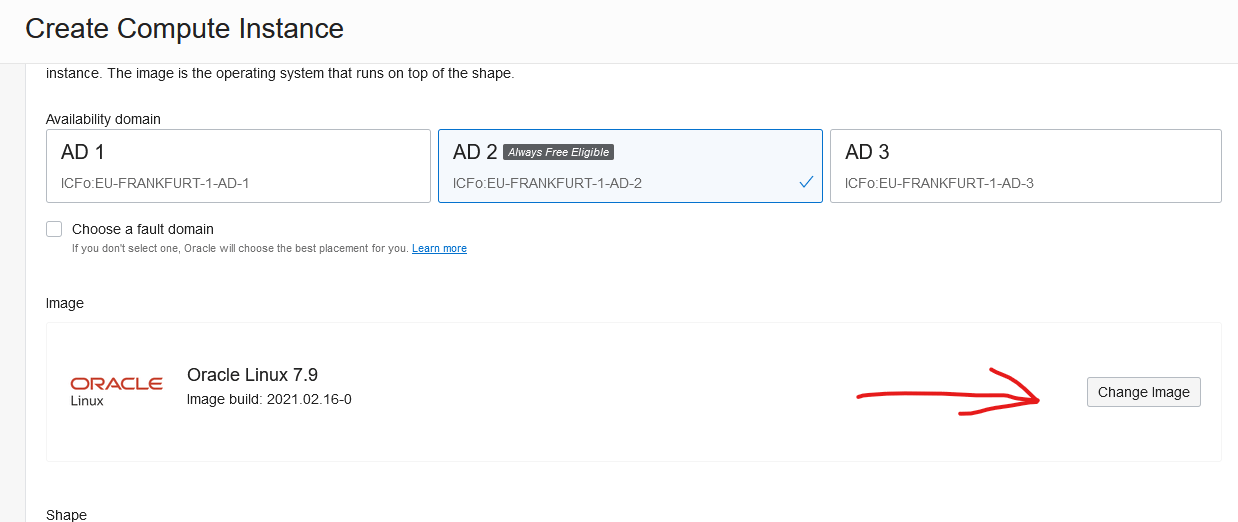
Task: Select the AD 1 availability domain card
Action: pyautogui.click(x=238, y=166)
